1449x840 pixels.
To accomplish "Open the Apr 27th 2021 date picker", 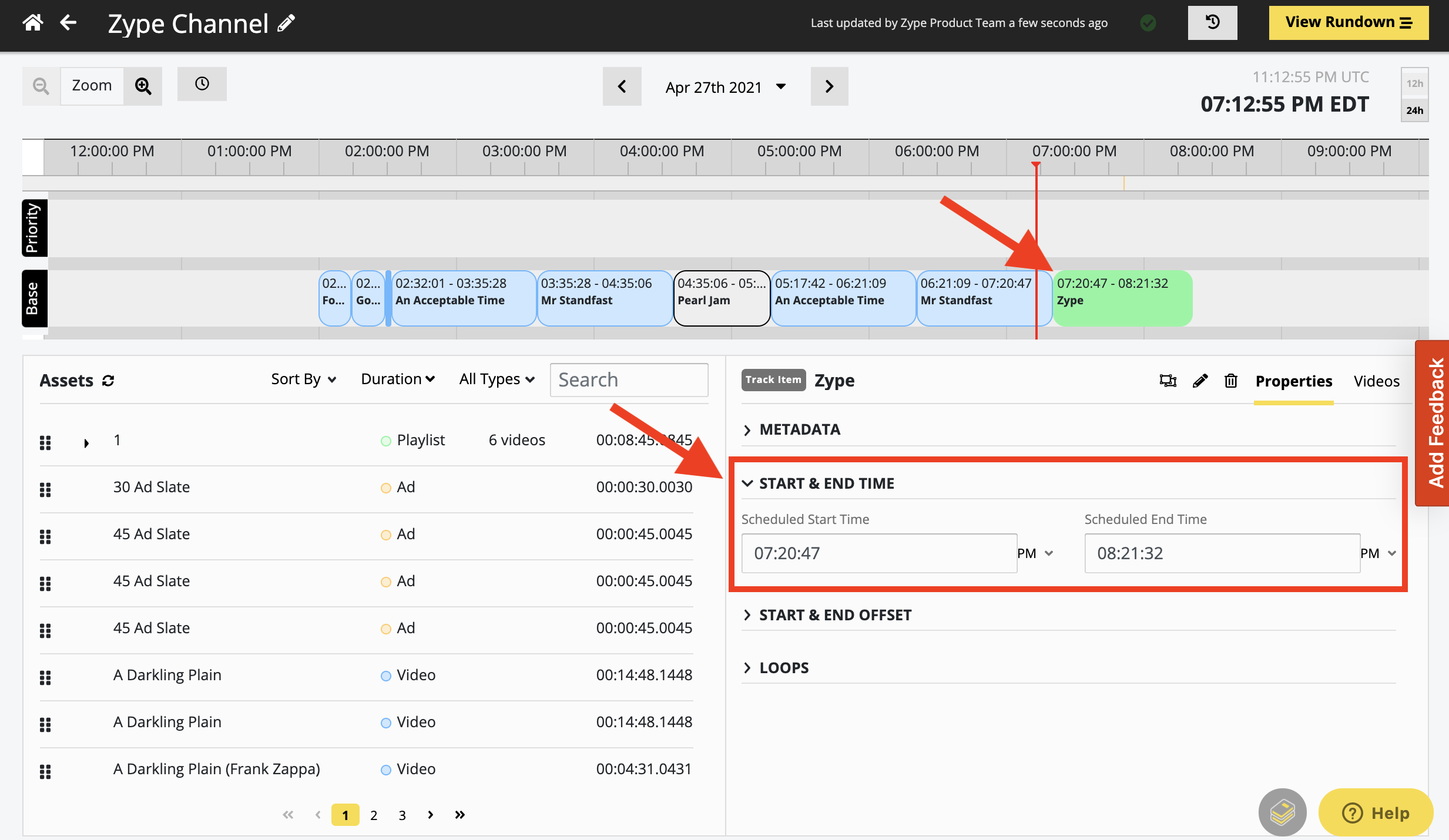I will (x=726, y=86).
